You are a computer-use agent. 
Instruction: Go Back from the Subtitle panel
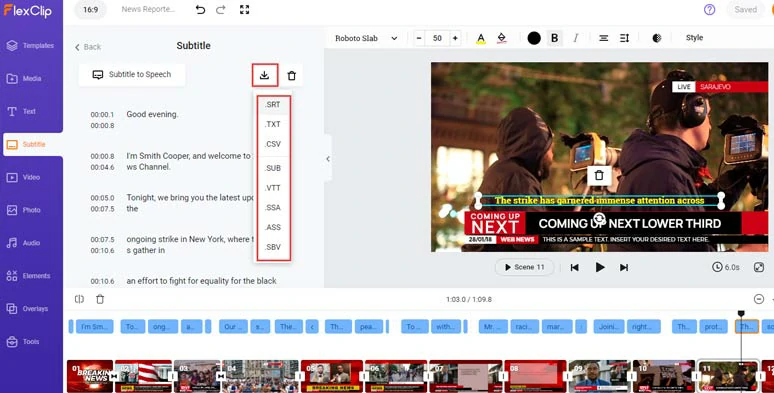[x=88, y=47]
